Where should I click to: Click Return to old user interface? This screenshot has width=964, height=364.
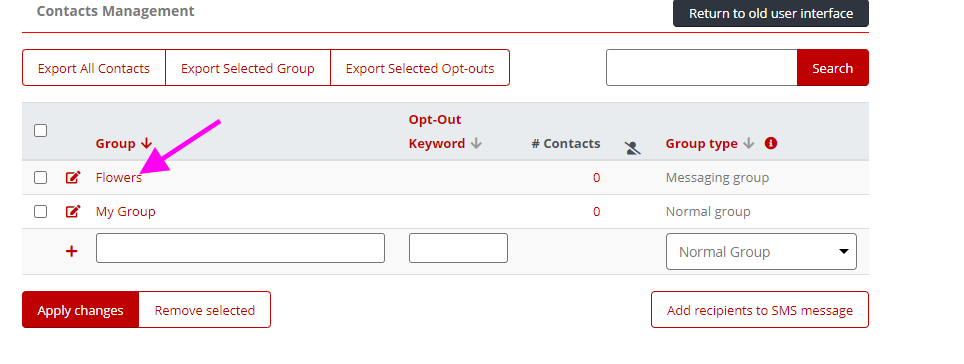click(x=771, y=14)
